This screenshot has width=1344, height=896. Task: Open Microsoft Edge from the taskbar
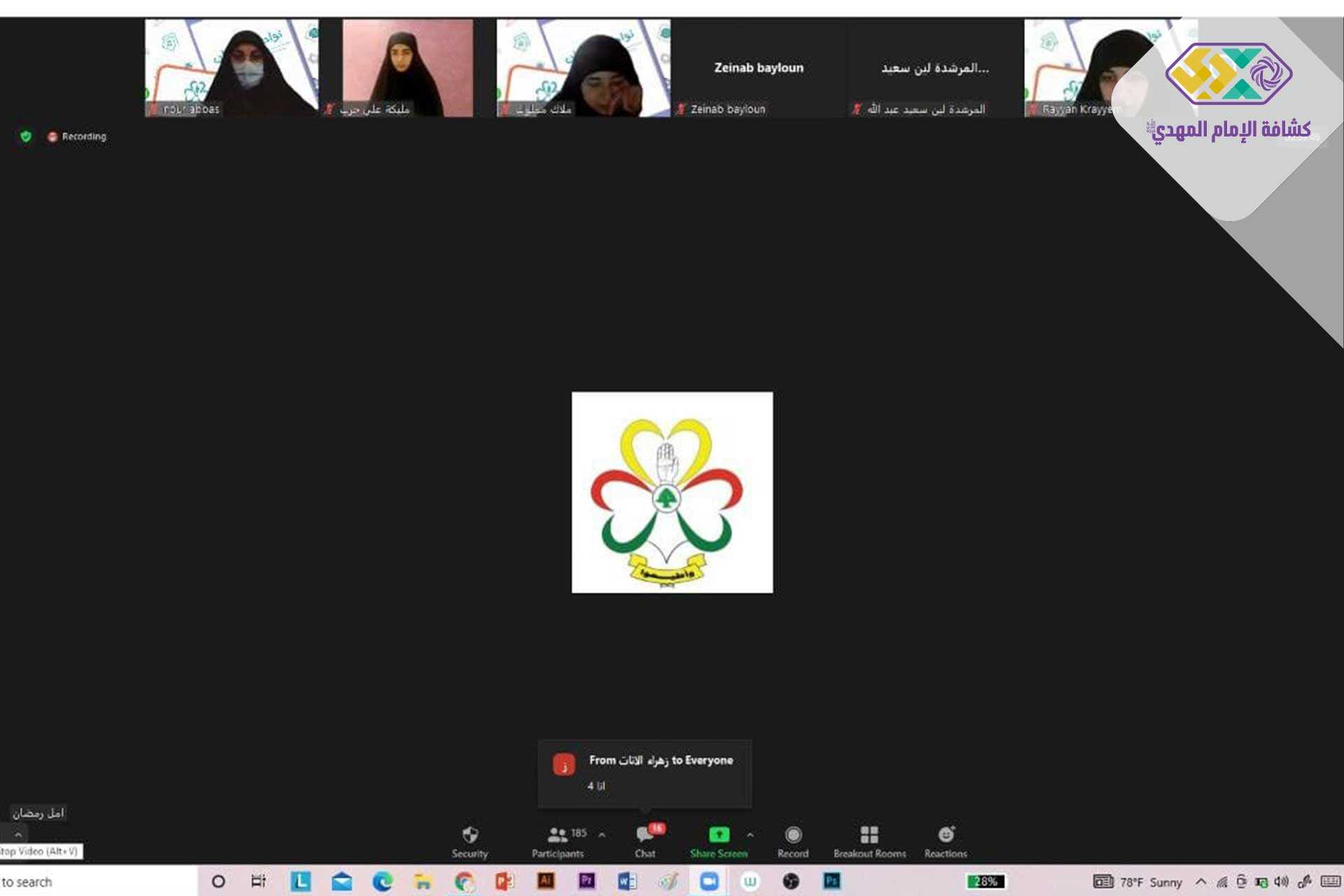(x=382, y=881)
